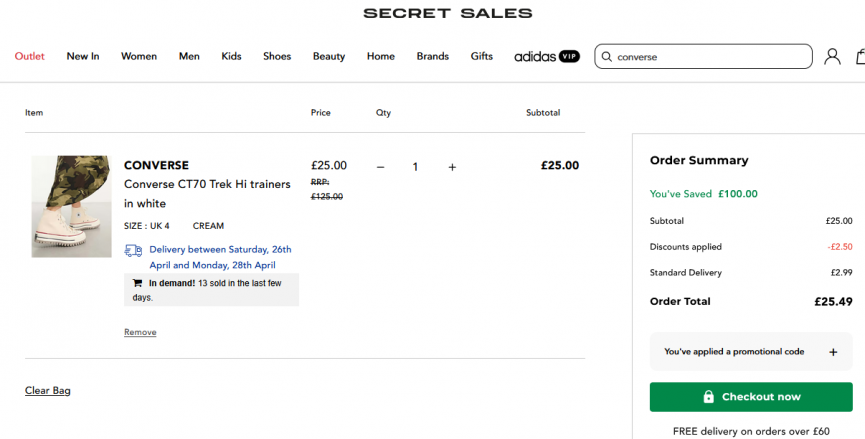Open the Women menu

coord(139,57)
